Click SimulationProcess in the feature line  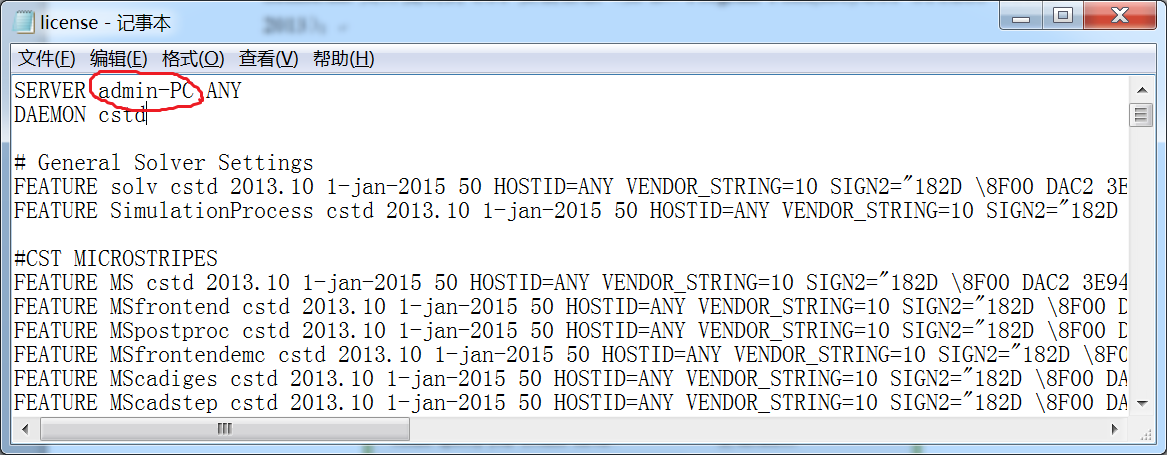coord(211,211)
